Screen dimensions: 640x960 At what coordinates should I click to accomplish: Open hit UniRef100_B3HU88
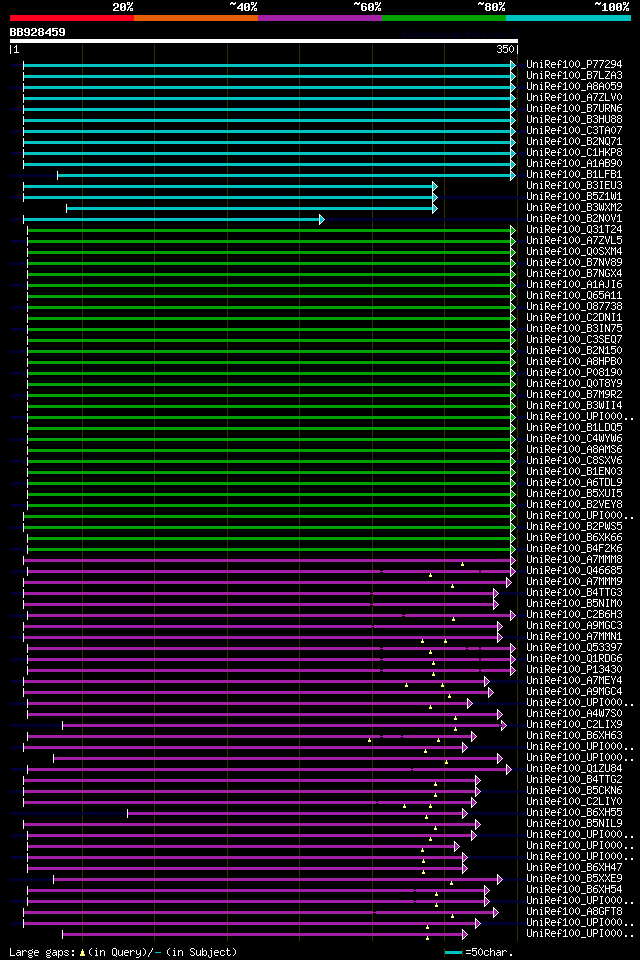tap(574, 119)
